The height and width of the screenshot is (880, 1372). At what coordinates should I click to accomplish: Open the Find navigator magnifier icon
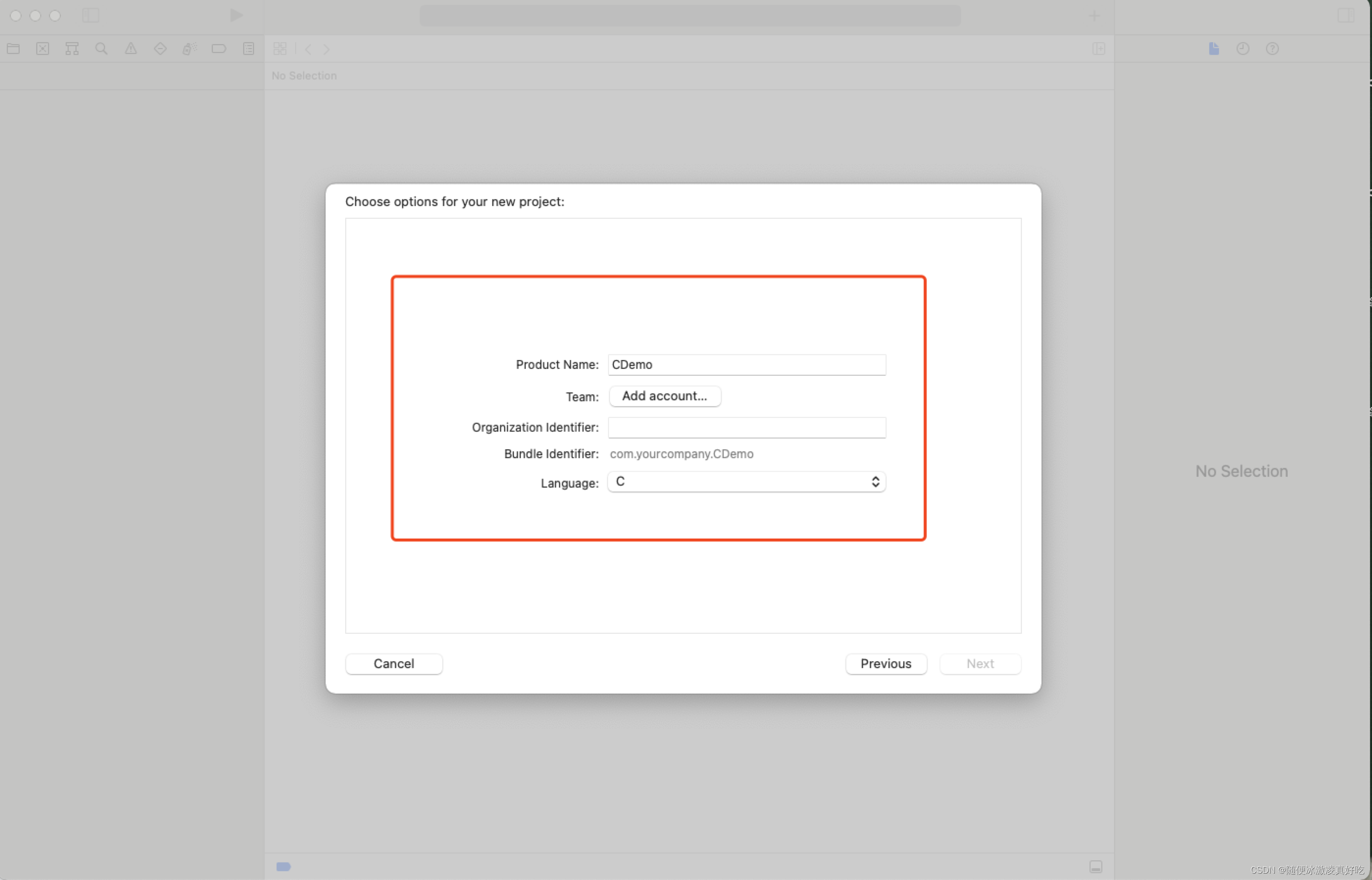coord(101,49)
